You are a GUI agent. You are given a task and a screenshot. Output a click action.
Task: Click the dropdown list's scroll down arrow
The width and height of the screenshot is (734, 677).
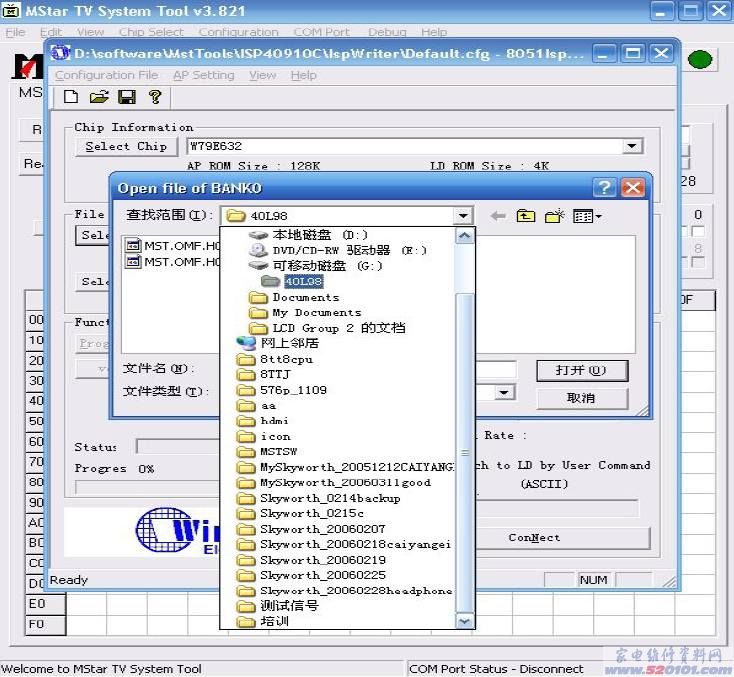[x=464, y=621]
